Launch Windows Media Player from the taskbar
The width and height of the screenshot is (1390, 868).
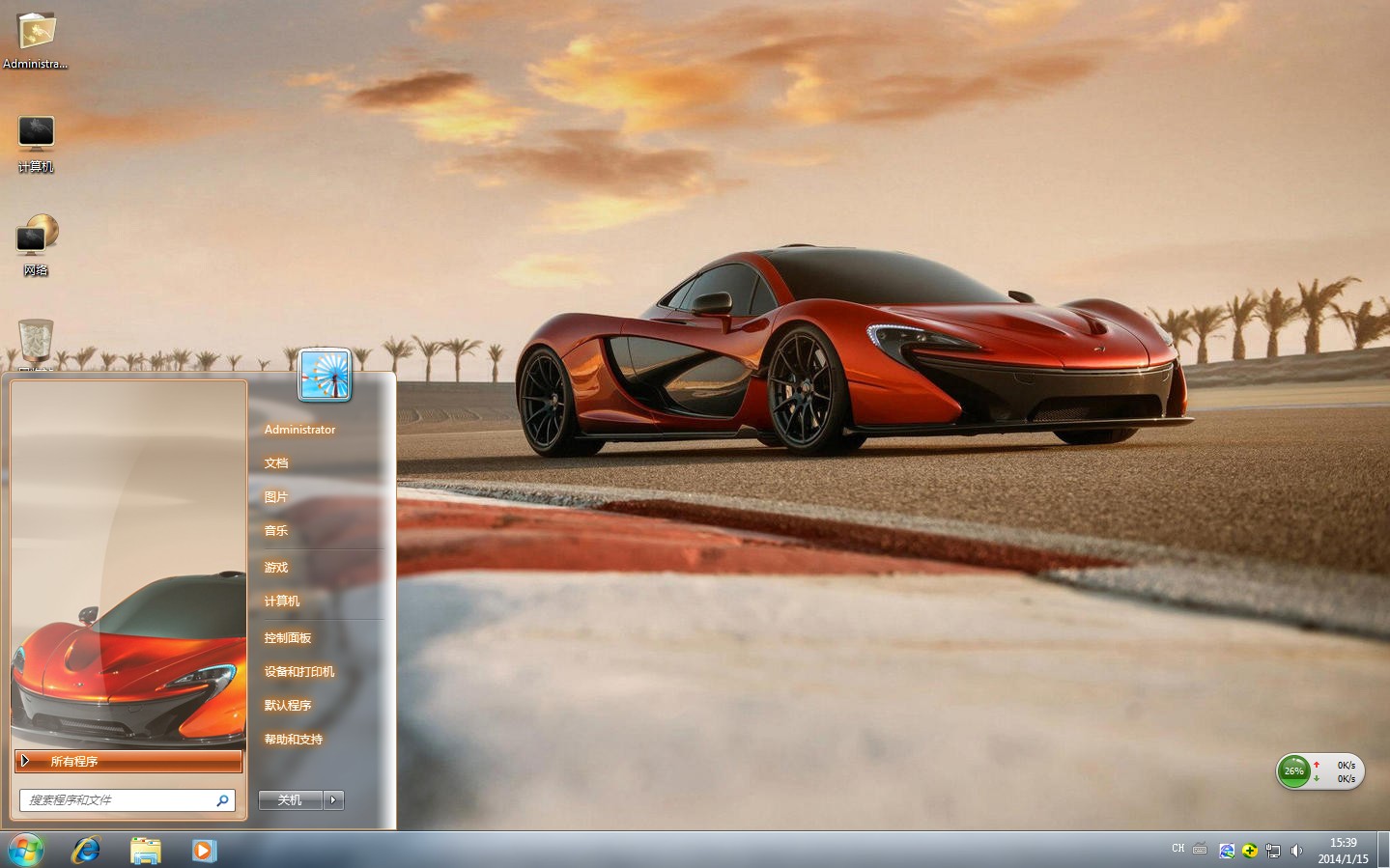[204, 851]
